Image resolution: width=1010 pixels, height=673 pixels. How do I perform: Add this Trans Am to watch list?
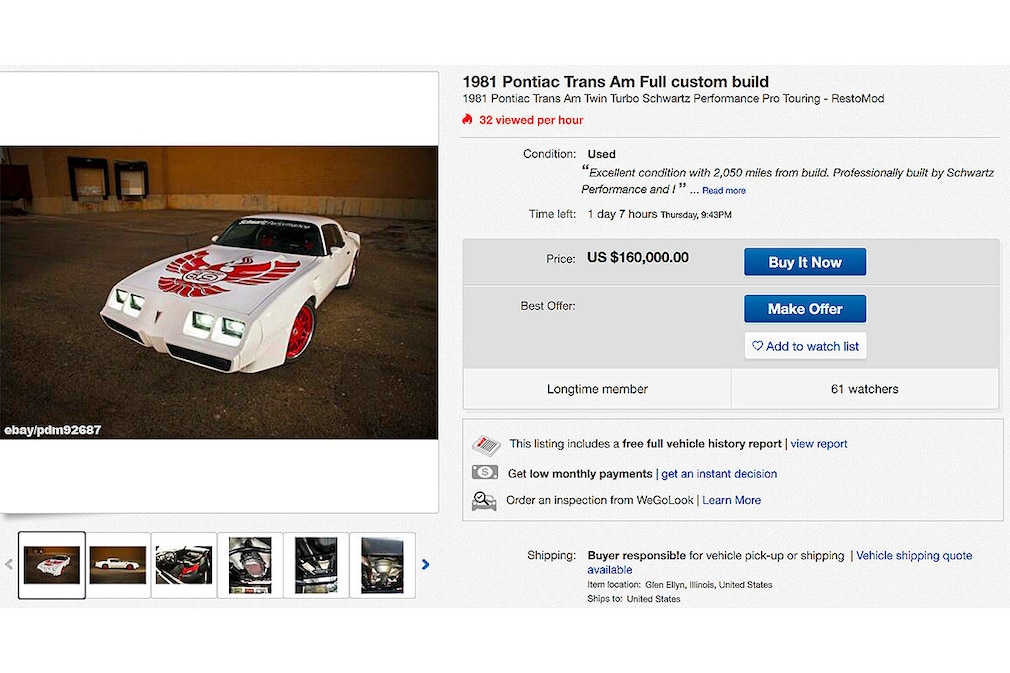[x=805, y=346]
